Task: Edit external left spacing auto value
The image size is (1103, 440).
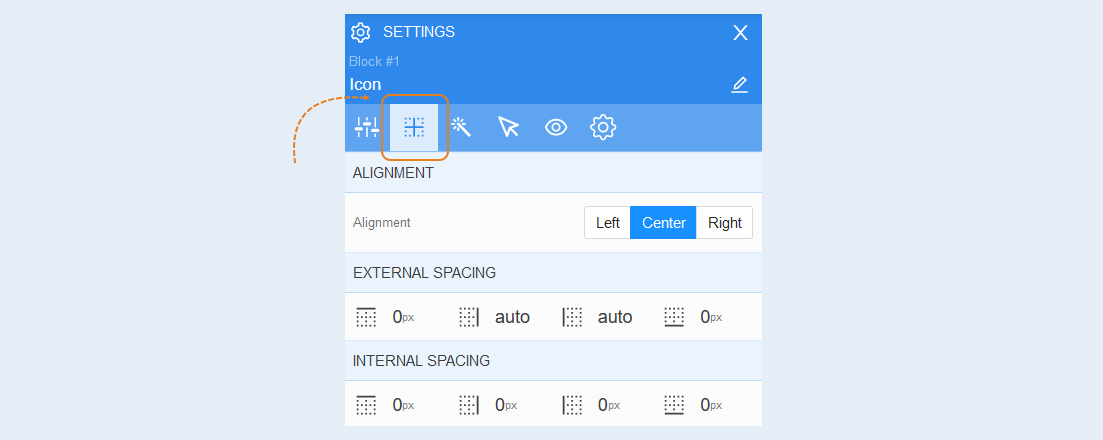Action: pyautogui.click(x=615, y=317)
